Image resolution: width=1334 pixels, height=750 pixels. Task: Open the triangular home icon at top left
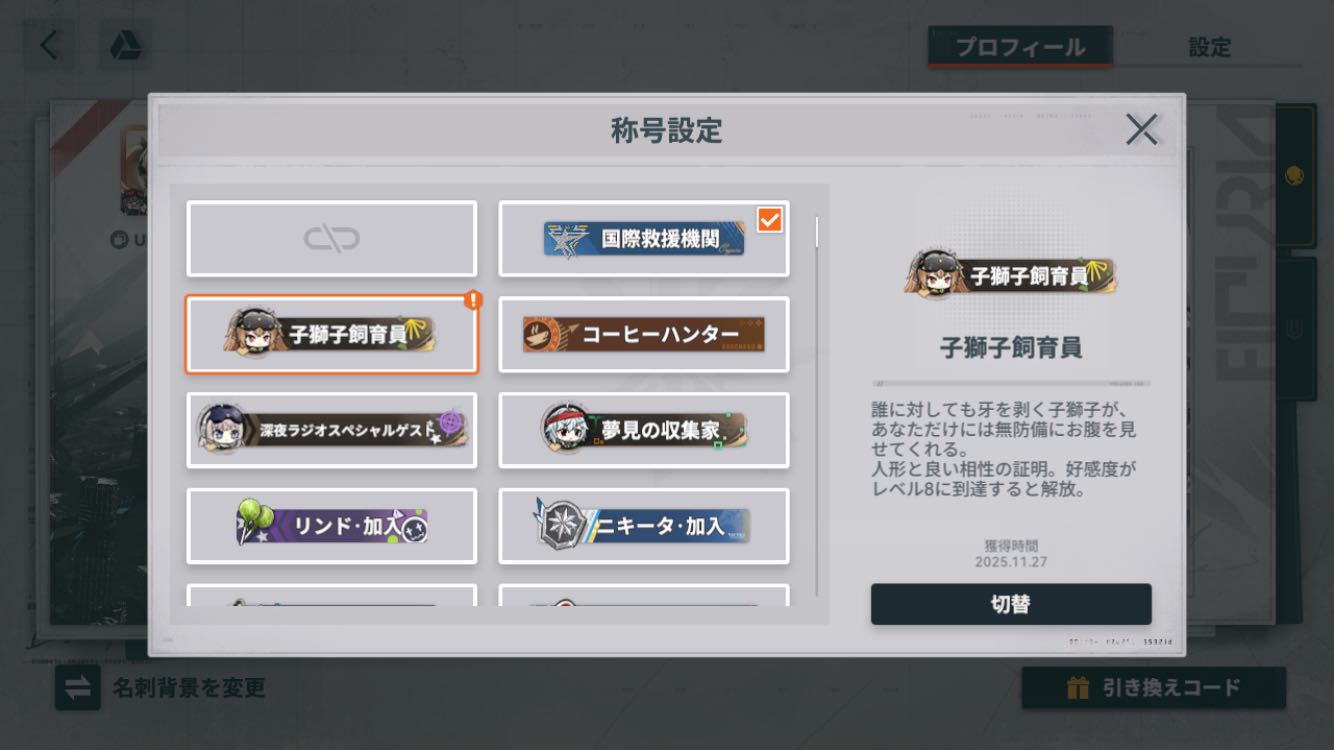click(x=125, y=46)
